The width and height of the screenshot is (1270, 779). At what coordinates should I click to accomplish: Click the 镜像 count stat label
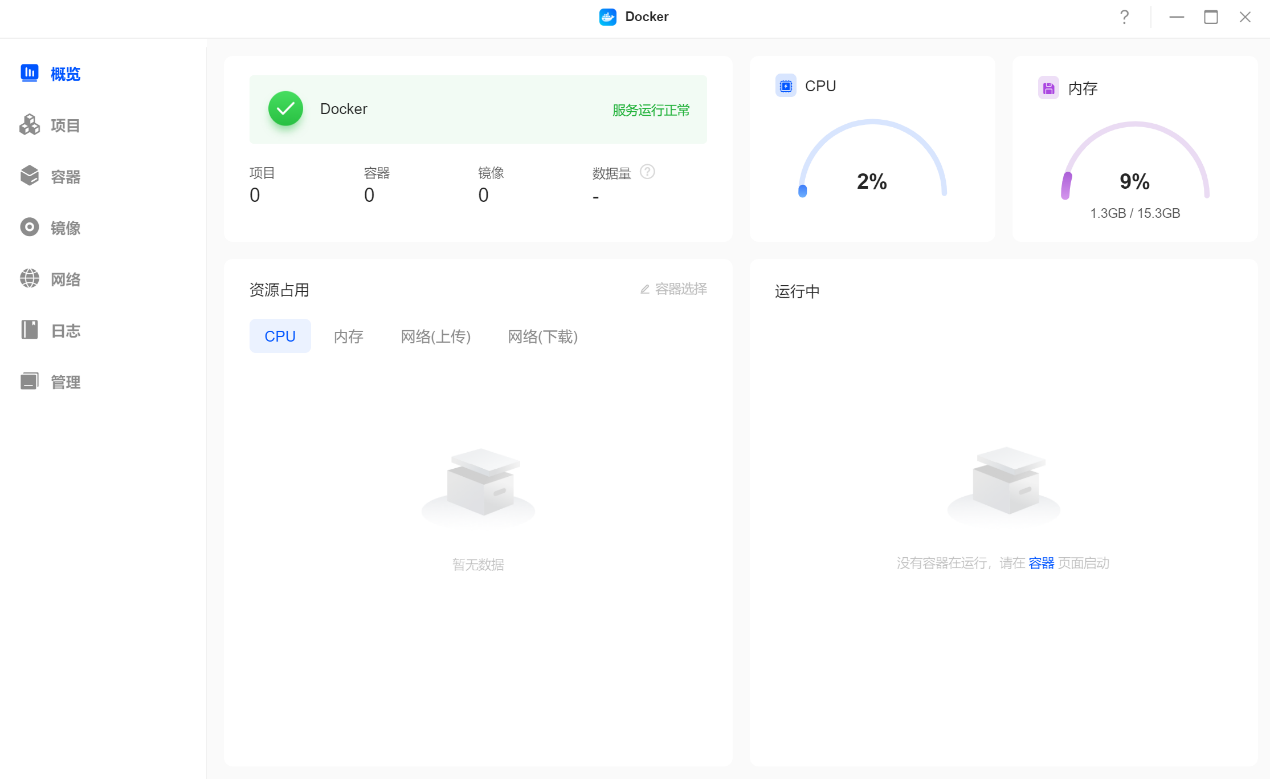pos(491,173)
